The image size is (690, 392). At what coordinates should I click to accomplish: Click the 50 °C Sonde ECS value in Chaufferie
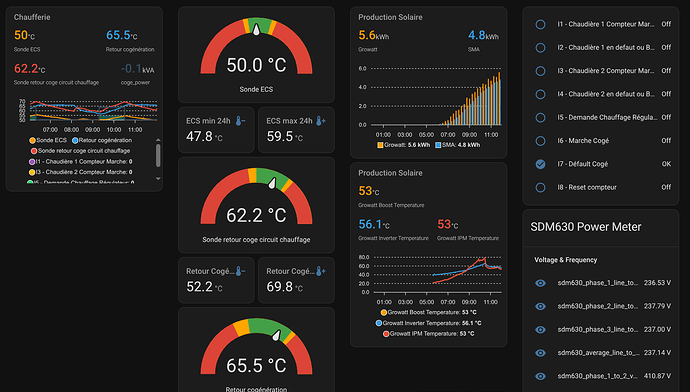pos(24,35)
